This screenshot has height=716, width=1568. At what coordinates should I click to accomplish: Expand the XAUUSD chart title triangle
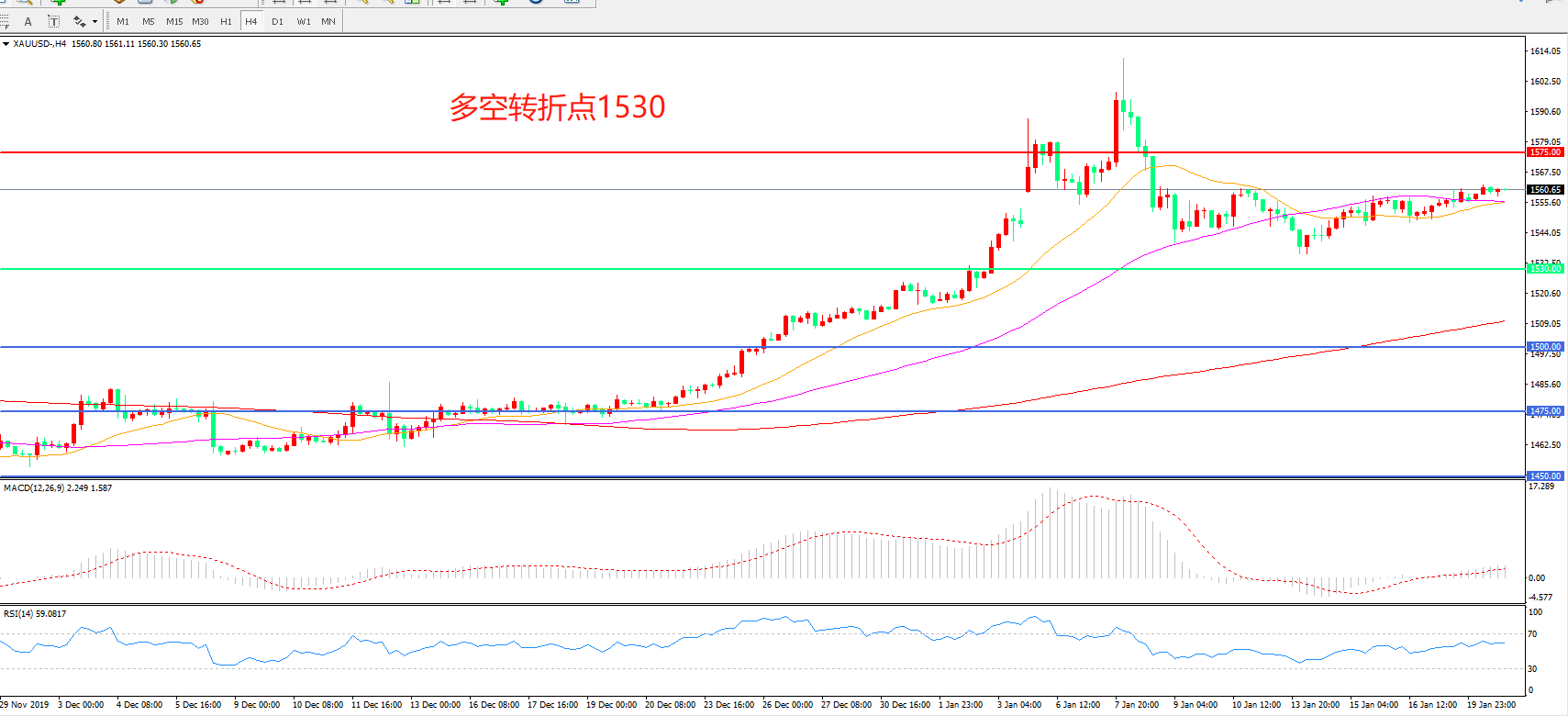pyautogui.click(x=6, y=44)
